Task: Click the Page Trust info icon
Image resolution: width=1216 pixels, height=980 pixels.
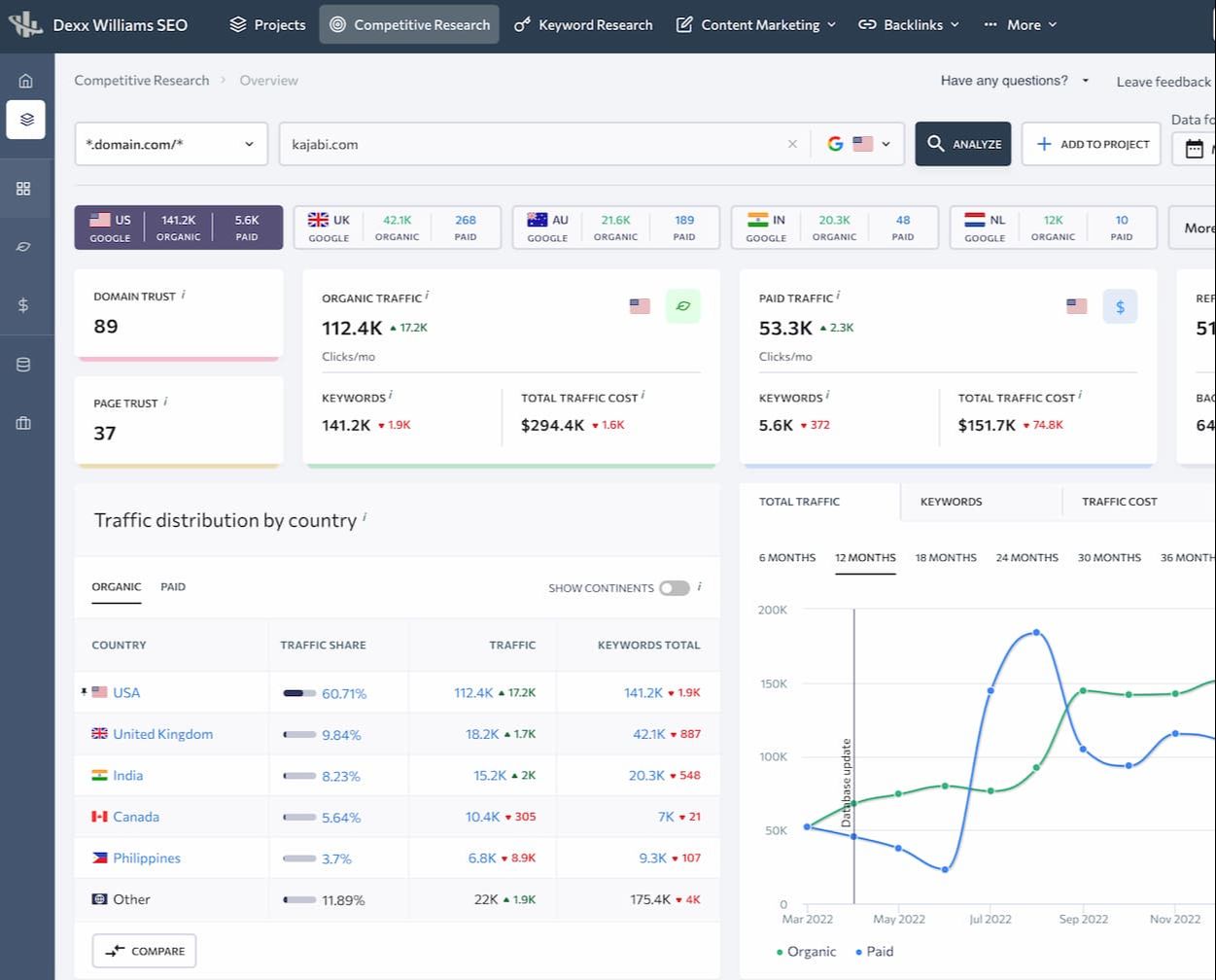Action: (x=165, y=402)
